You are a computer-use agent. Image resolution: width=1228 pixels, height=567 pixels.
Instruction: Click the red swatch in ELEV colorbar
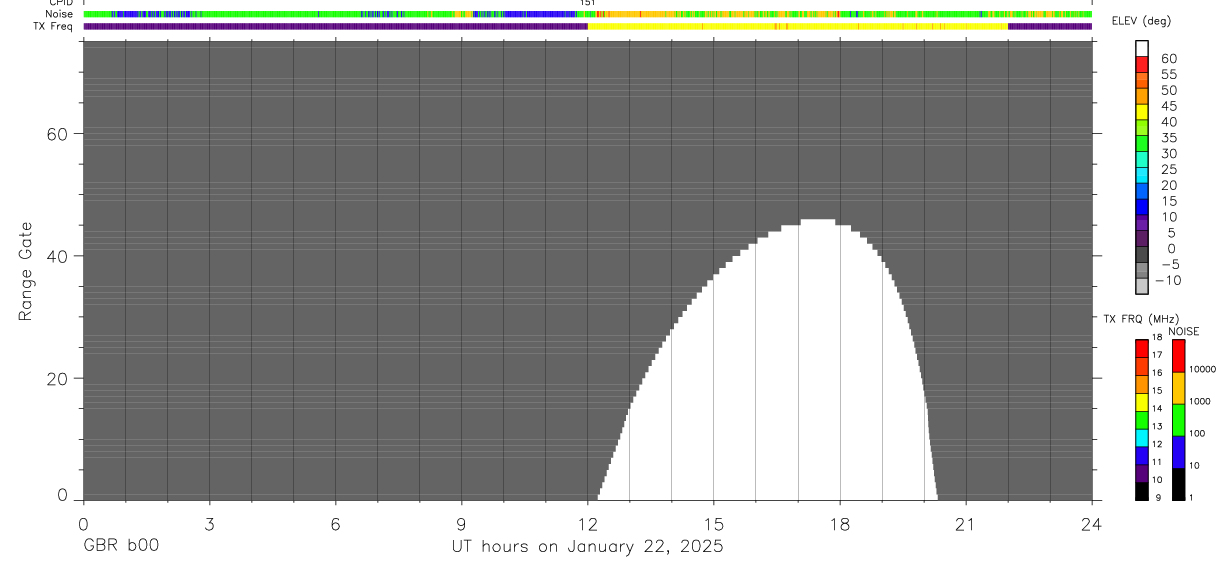pyautogui.click(x=1141, y=65)
